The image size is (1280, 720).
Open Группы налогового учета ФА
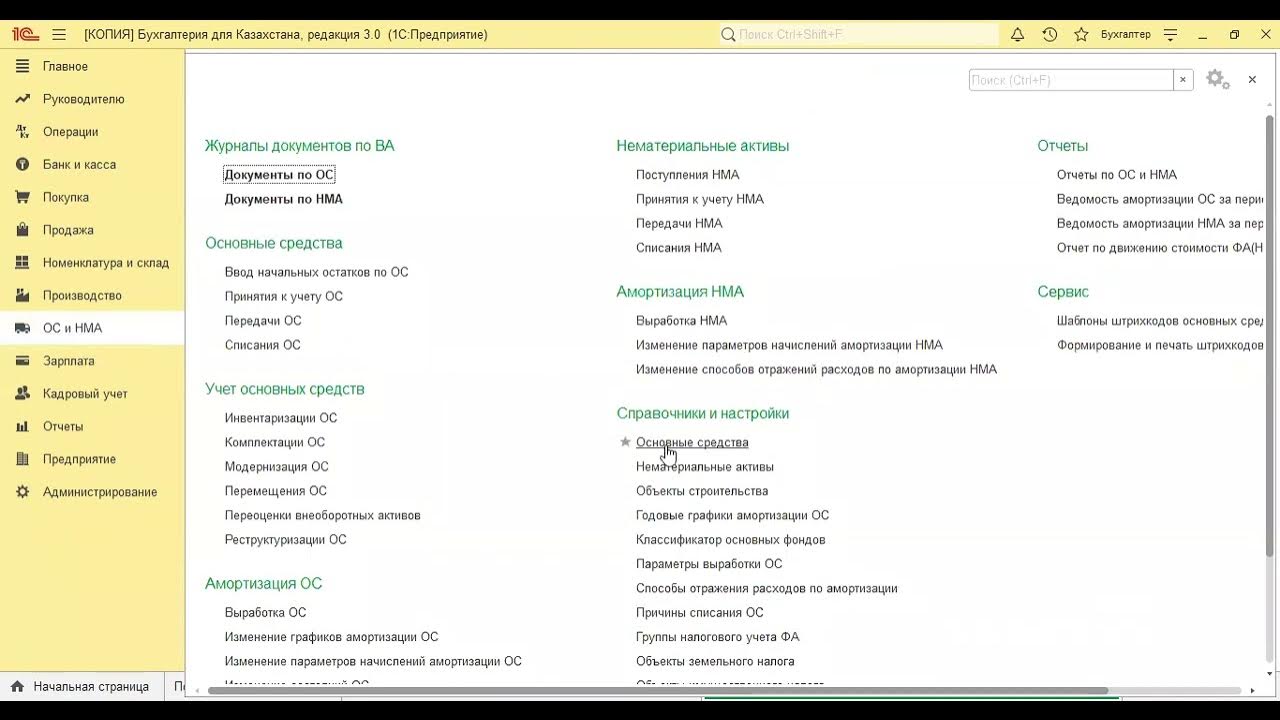(717, 637)
